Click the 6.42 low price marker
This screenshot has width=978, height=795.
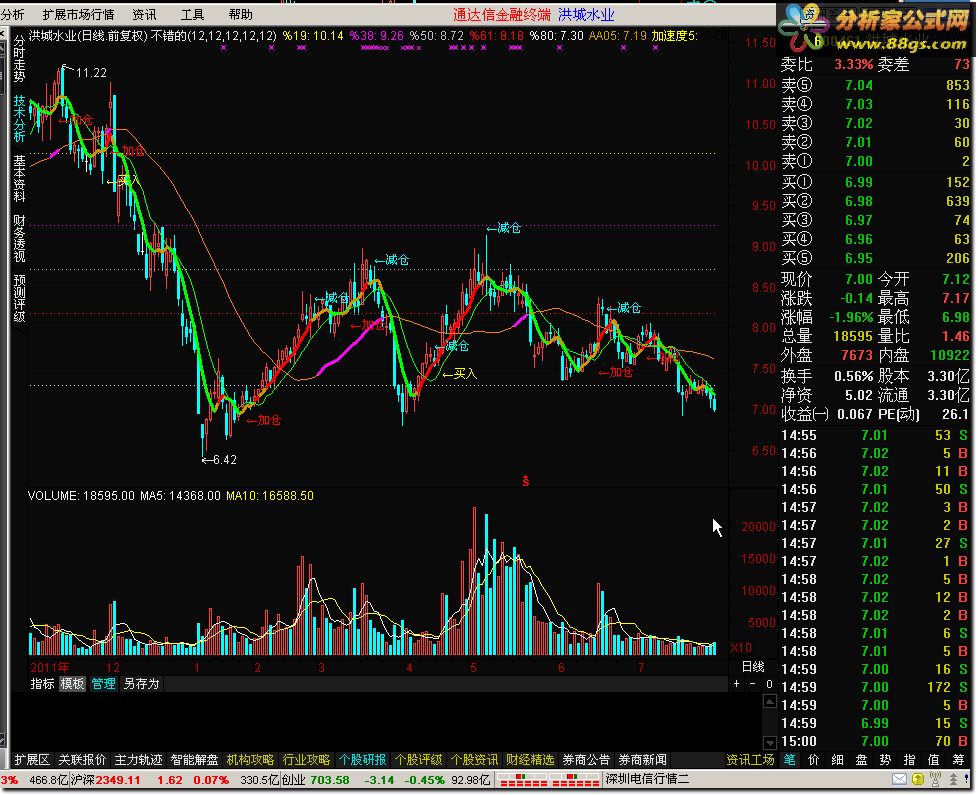tap(225, 460)
